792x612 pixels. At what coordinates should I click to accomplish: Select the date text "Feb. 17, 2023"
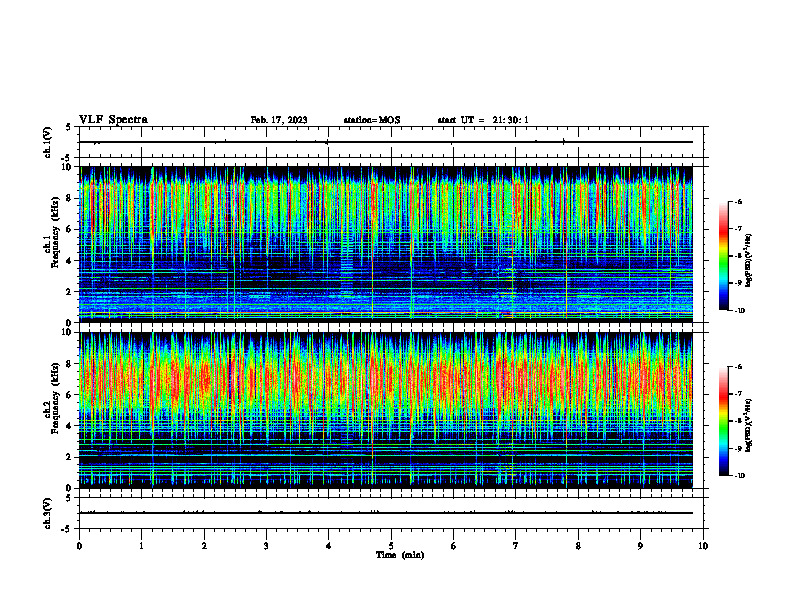(x=279, y=120)
